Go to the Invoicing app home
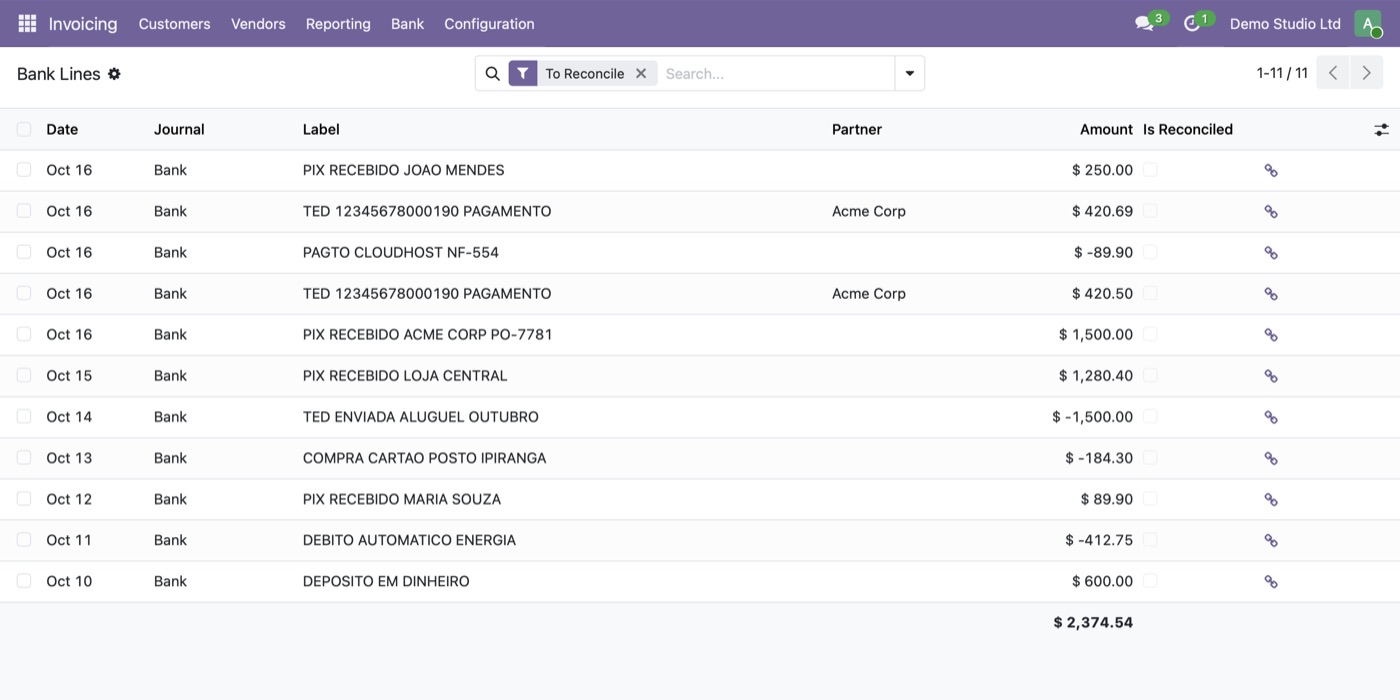This screenshot has height=700, width=1400. pos(83,23)
